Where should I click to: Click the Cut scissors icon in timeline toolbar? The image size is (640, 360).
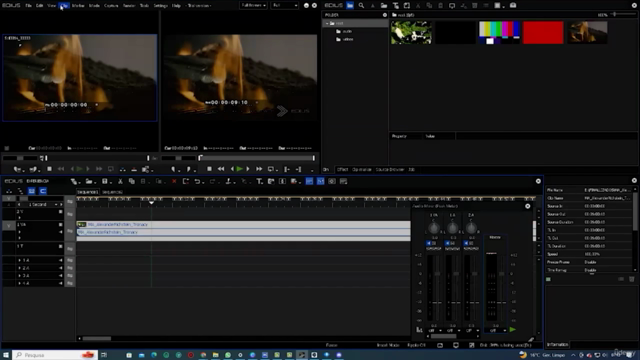[120, 181]
